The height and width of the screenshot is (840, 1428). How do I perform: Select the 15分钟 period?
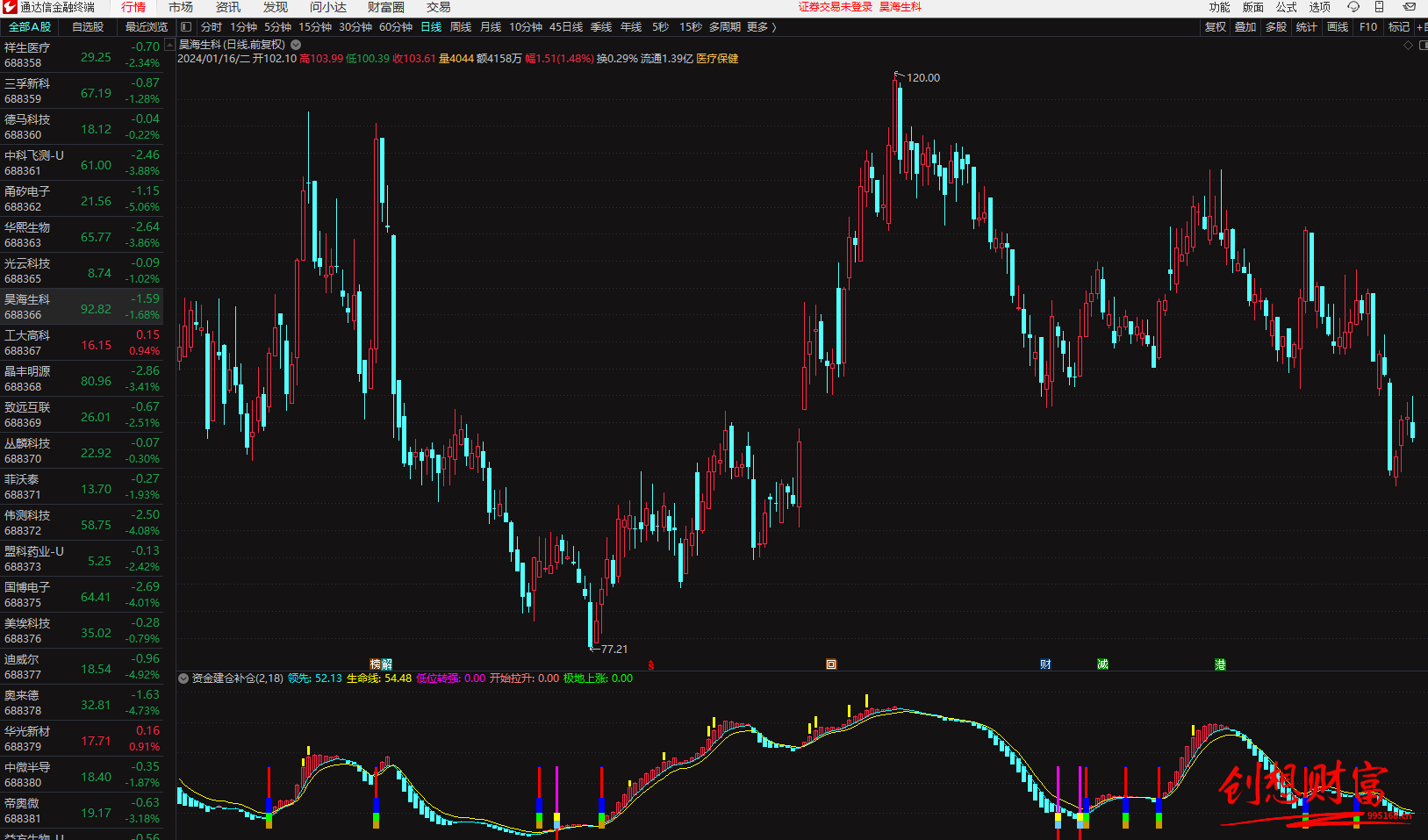click(315, 27)
